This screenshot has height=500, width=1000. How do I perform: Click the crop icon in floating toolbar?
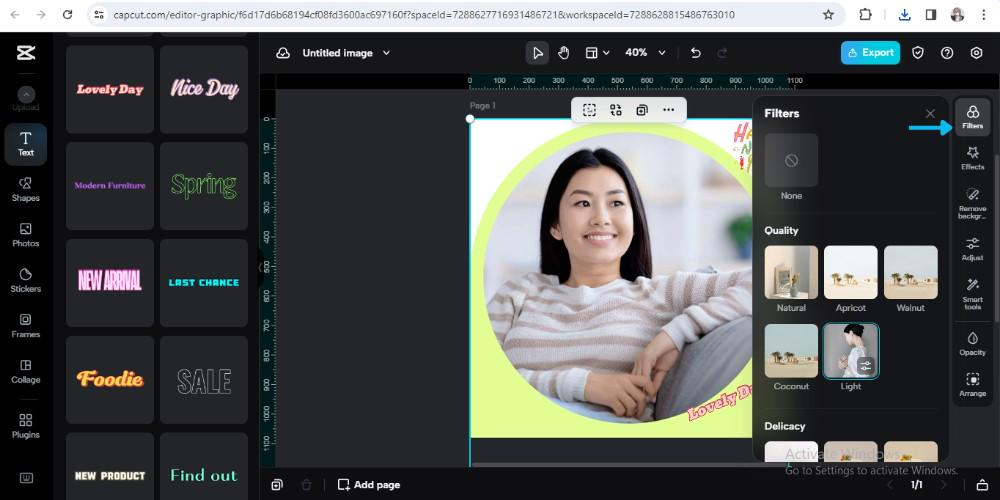589,110
